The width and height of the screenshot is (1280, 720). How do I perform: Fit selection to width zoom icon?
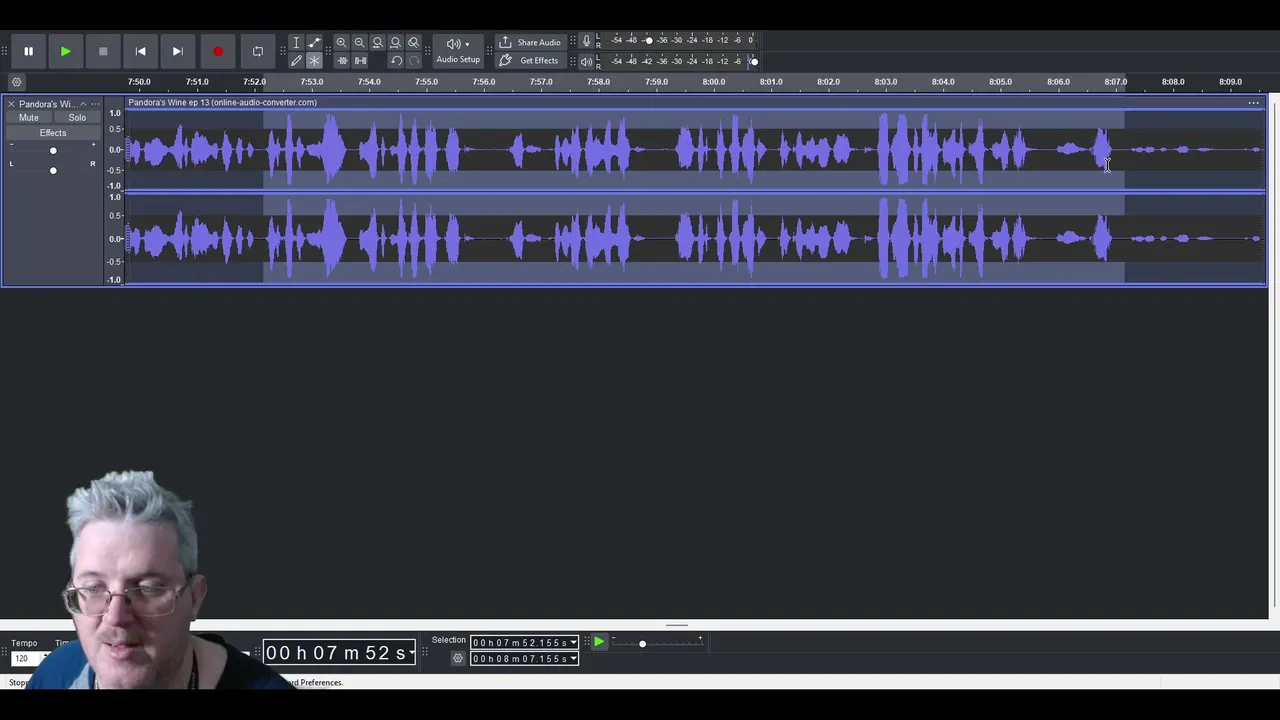pyautogui.click(x=377, y=43)
